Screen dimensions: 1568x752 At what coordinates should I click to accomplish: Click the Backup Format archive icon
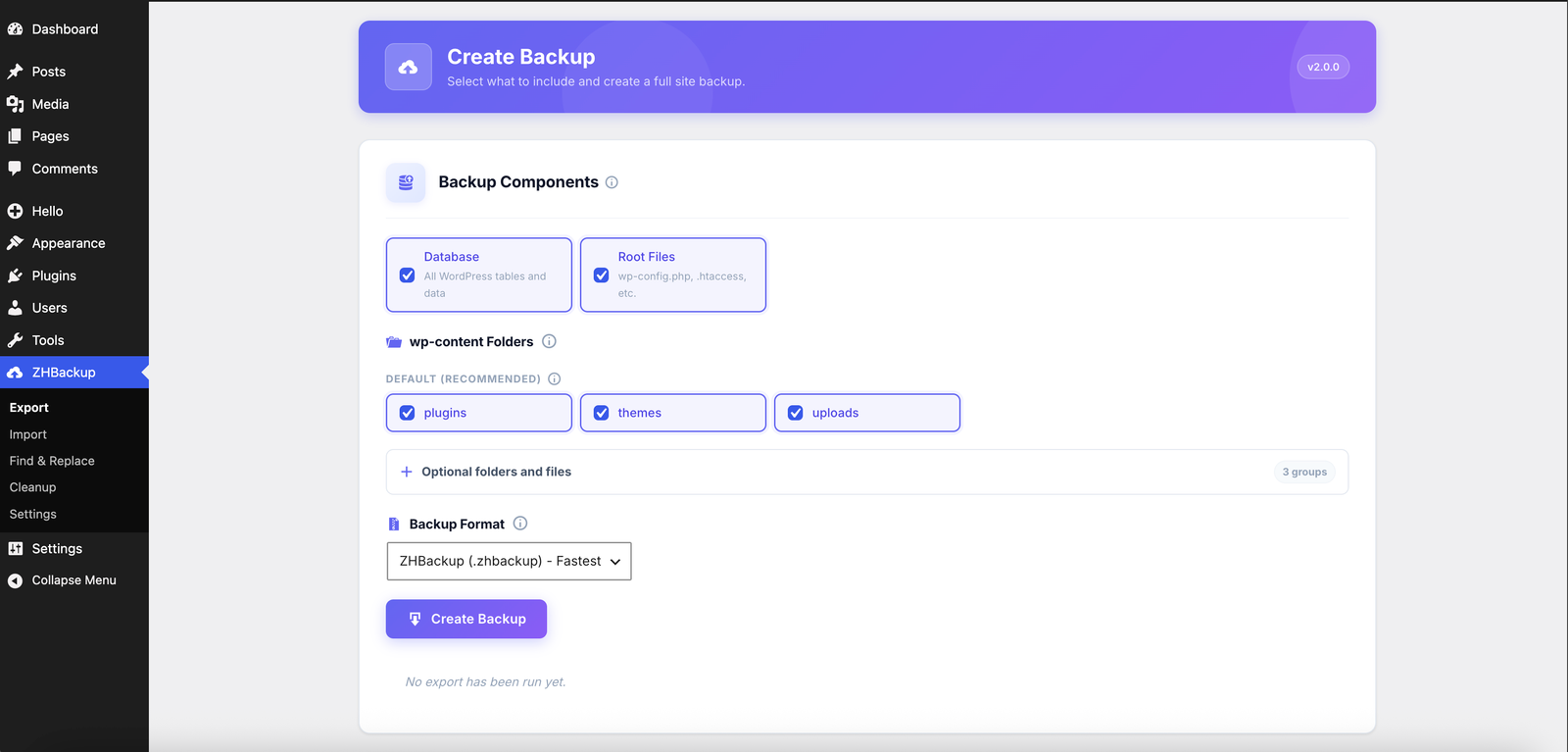click(394, 525)
